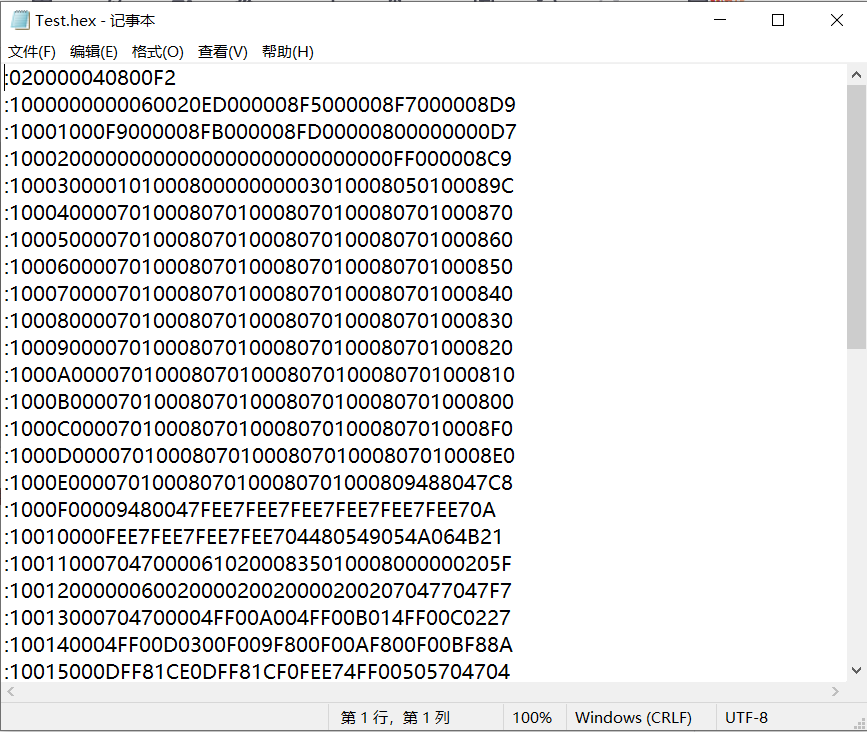The height and width of the screenshot is (732, 867).
Task: Click line ending with 000000205F
Action: coord(258,564)
